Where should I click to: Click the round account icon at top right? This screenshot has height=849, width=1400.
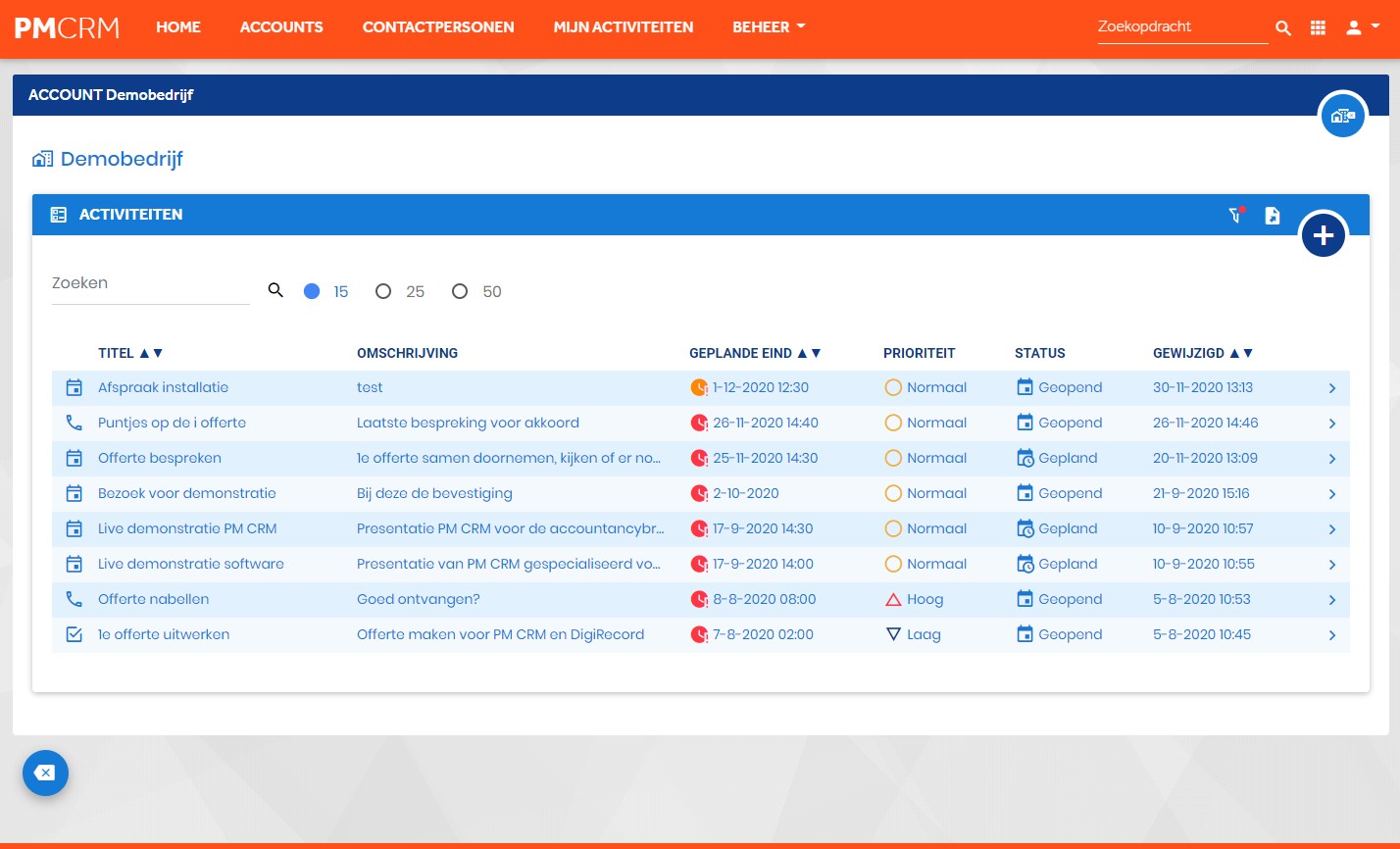pyautogui.click(x=1342, y=115)
